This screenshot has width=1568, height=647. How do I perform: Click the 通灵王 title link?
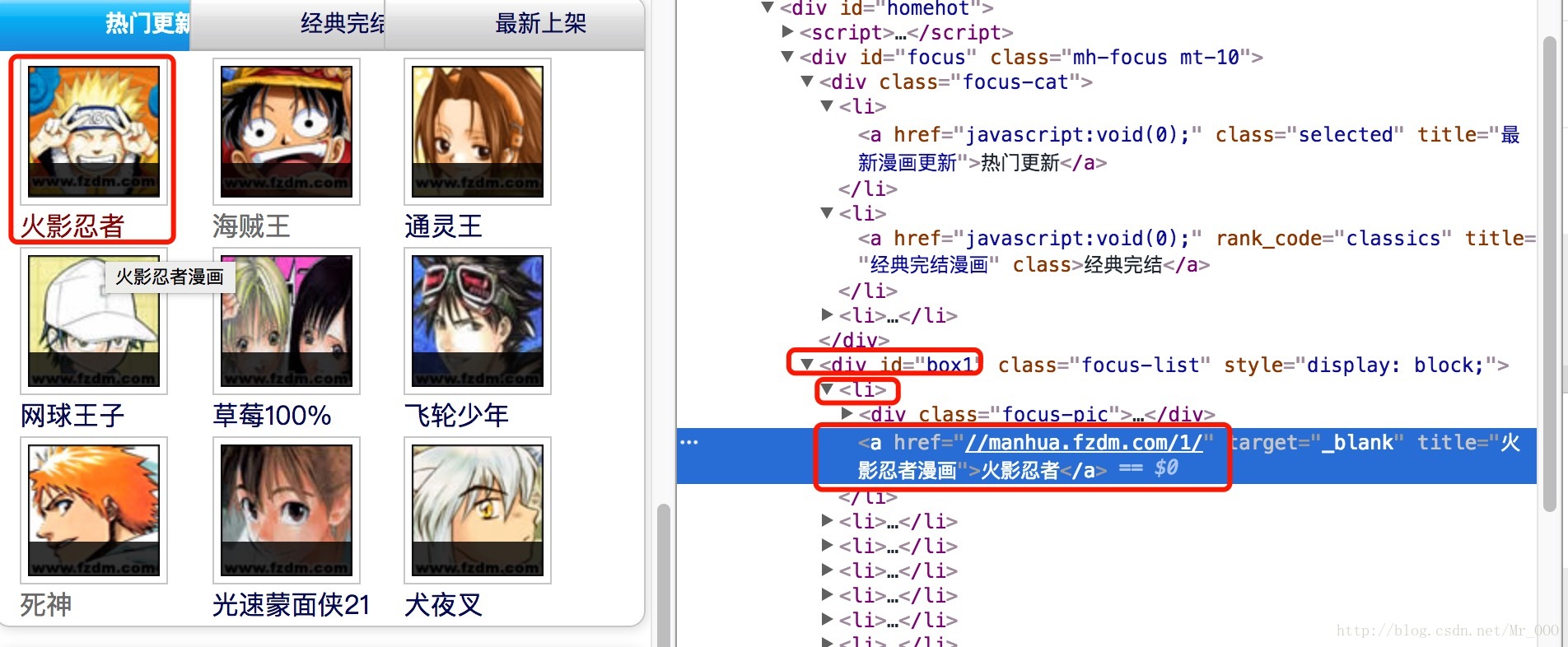click(x=443, y=226)
